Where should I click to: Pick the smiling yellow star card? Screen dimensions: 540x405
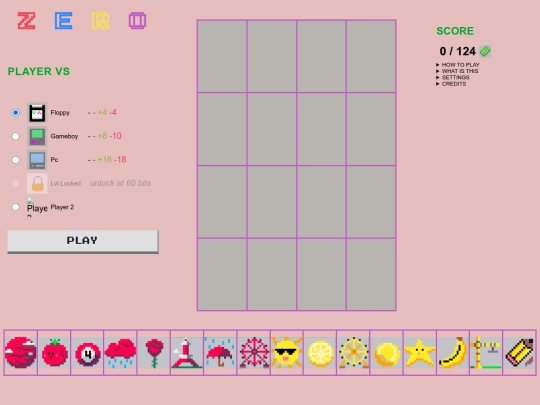tap(419, 353)
